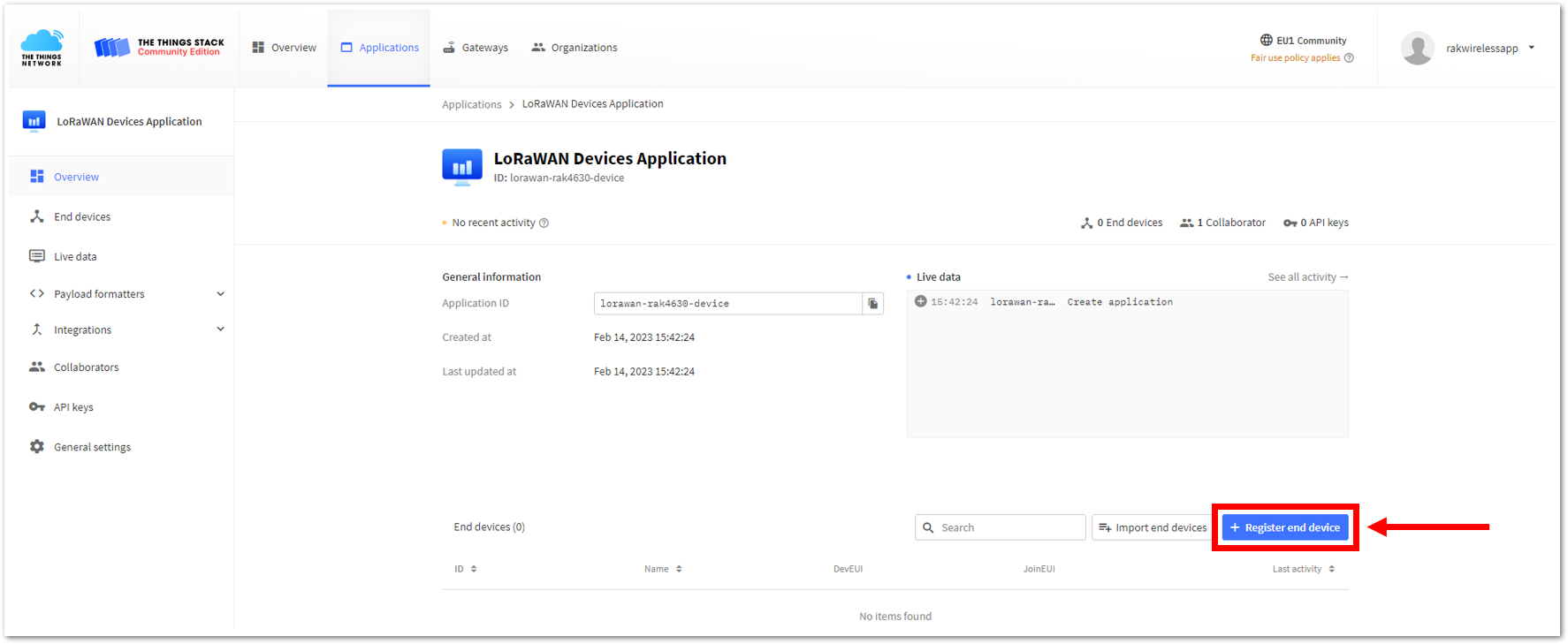Open the Overview tab in top navigation

pos(284,48)
